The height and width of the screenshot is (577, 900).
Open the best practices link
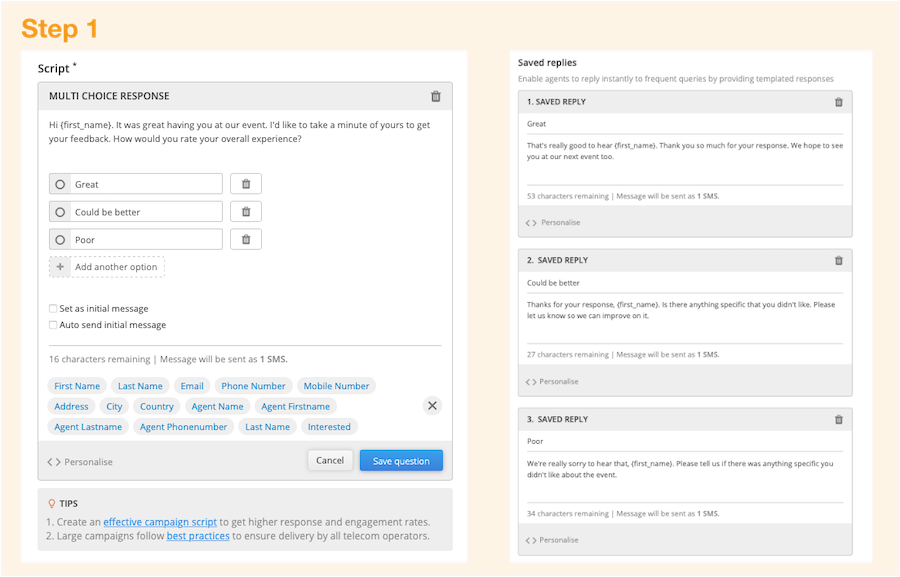click(198, 536)
